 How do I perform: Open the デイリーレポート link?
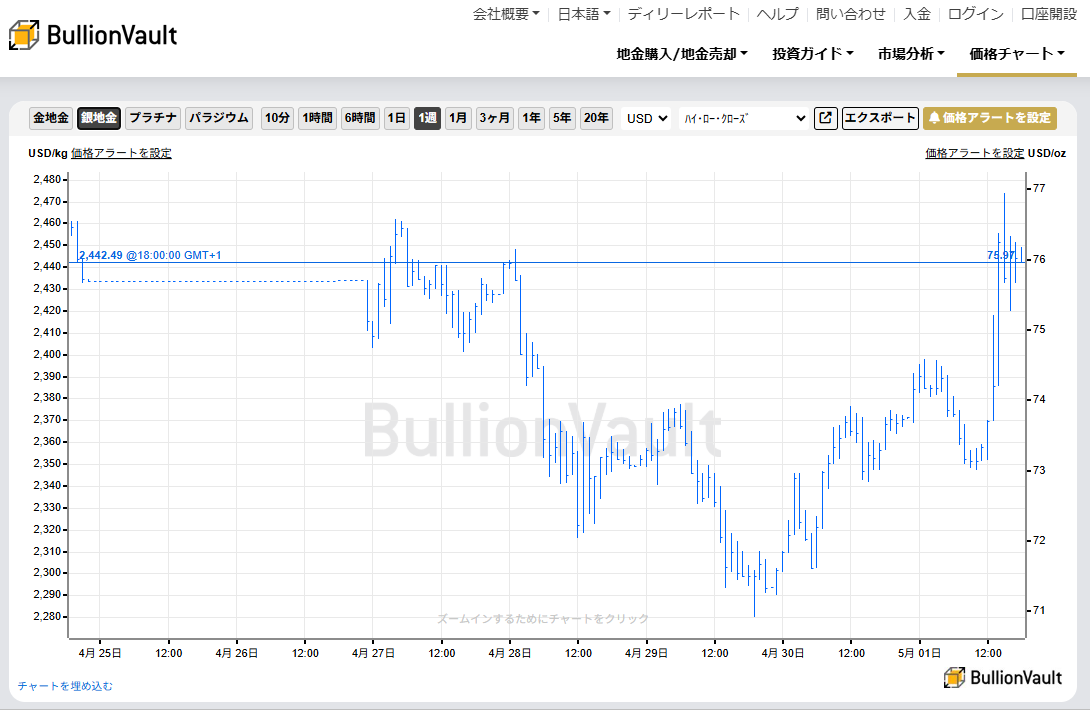pos(683,14)
